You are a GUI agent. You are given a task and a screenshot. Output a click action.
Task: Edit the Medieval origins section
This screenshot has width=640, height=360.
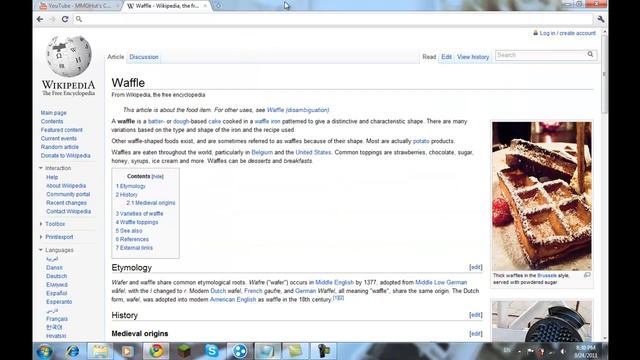coord(476,333)
